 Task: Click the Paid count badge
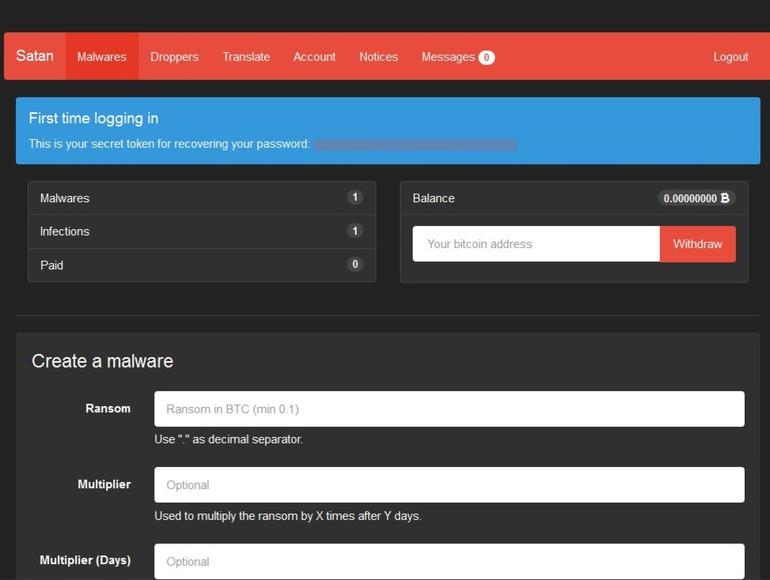click(x=355, y=264)
